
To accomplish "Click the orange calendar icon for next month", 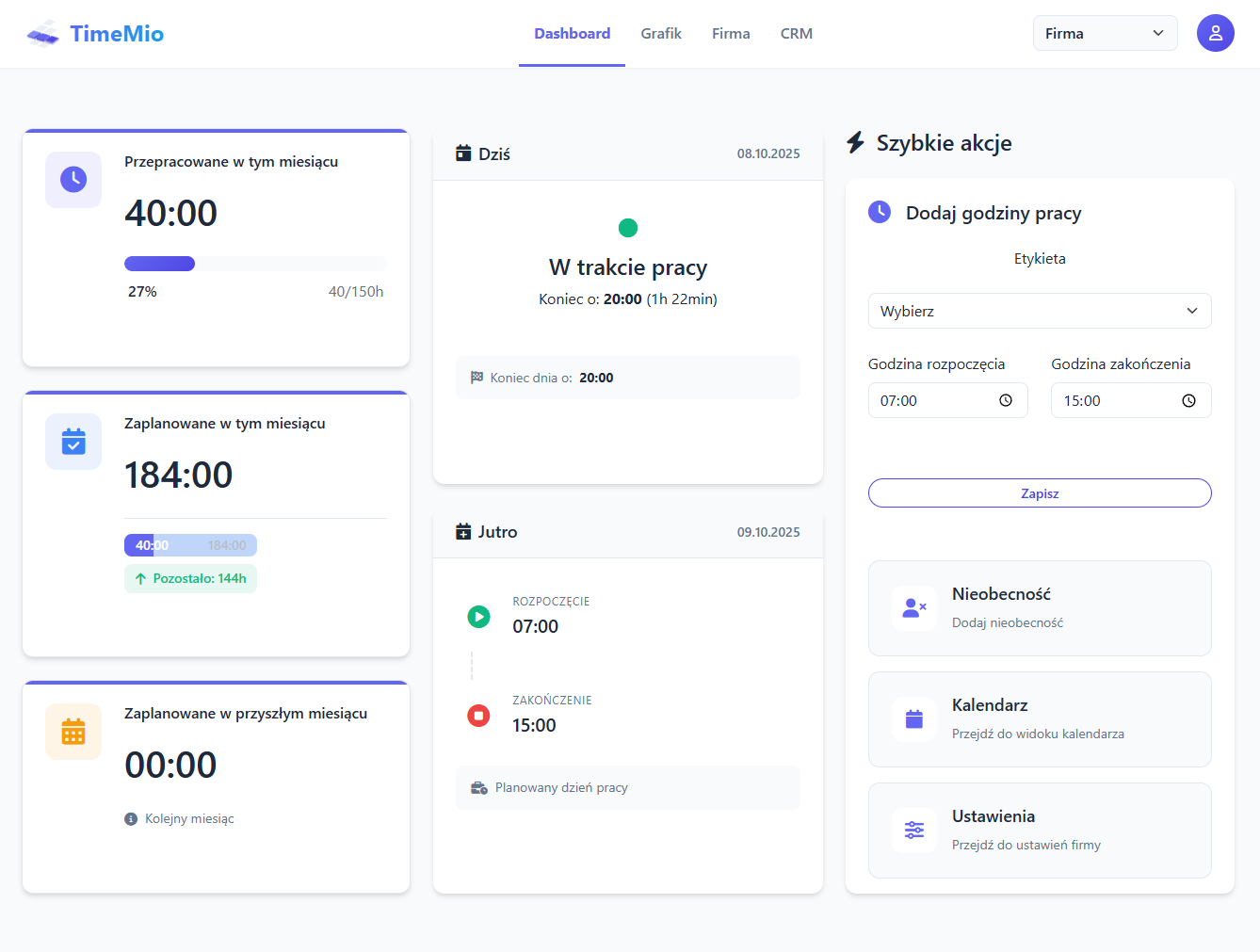I will pos(73,731).
